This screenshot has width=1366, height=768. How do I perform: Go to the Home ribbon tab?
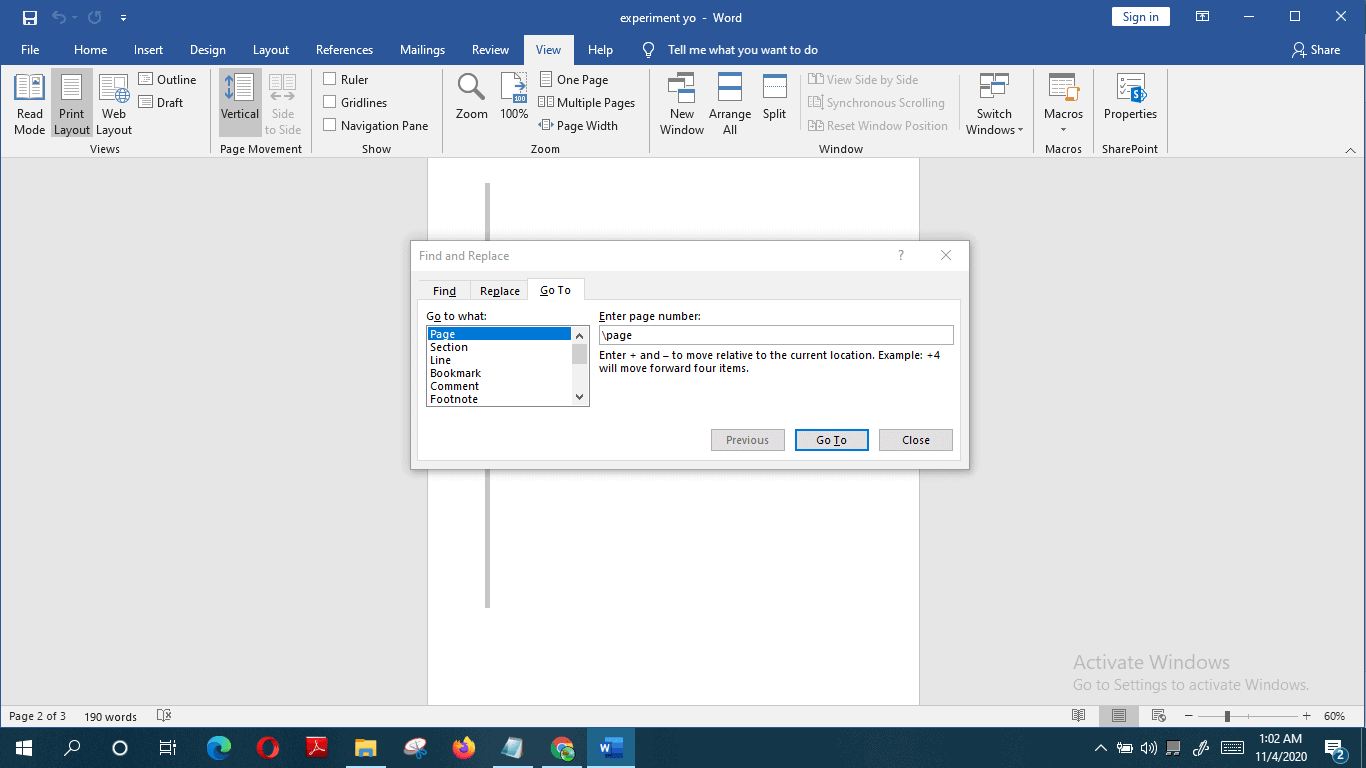pos(90,50)
